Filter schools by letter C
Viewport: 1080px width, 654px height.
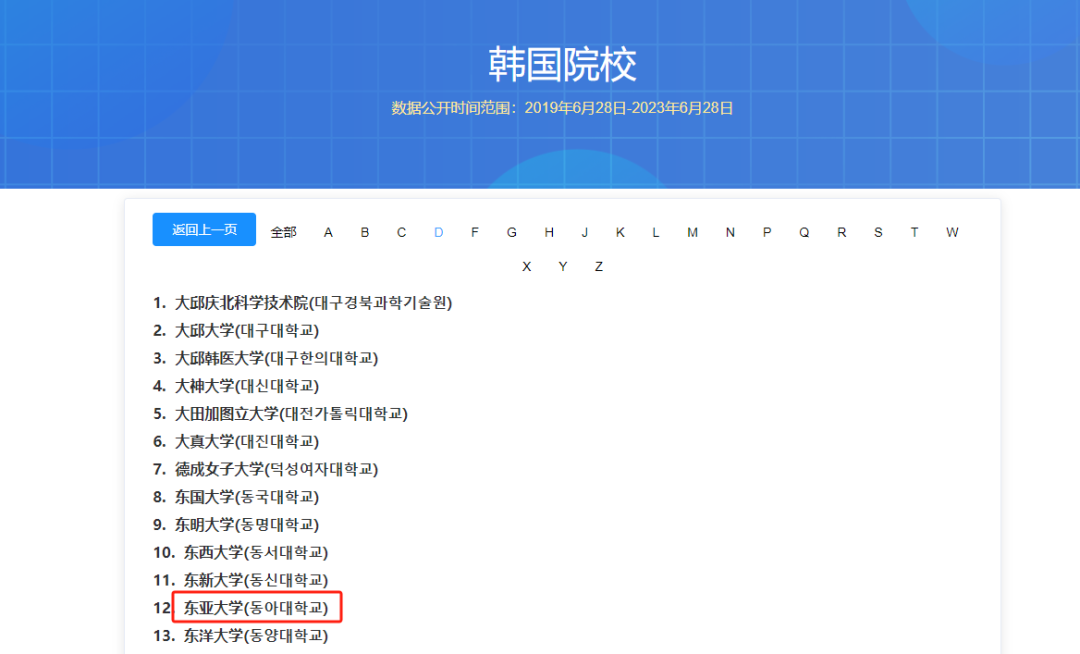click(x=402, y=233)
